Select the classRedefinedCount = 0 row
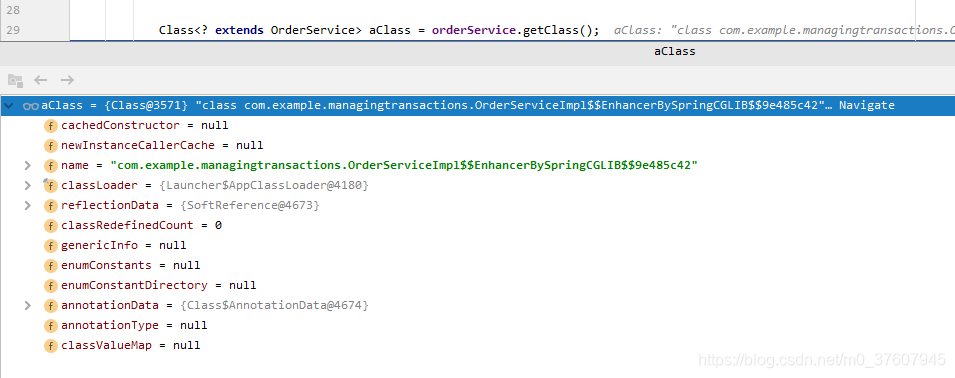 pyautogui.click(x=478, y=225)
